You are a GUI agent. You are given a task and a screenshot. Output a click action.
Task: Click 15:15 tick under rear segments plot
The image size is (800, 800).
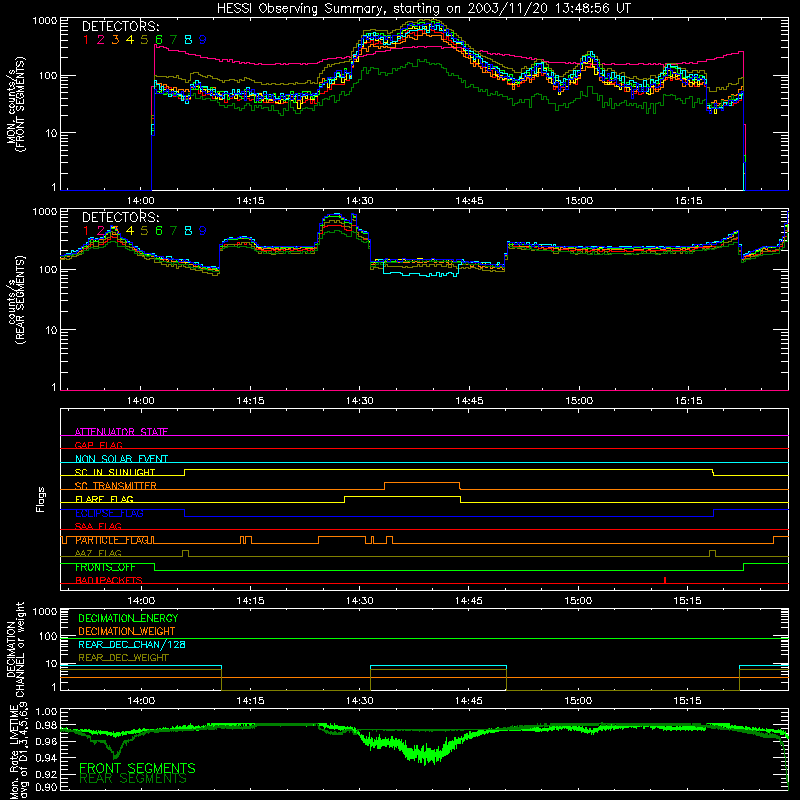(688, 401)
